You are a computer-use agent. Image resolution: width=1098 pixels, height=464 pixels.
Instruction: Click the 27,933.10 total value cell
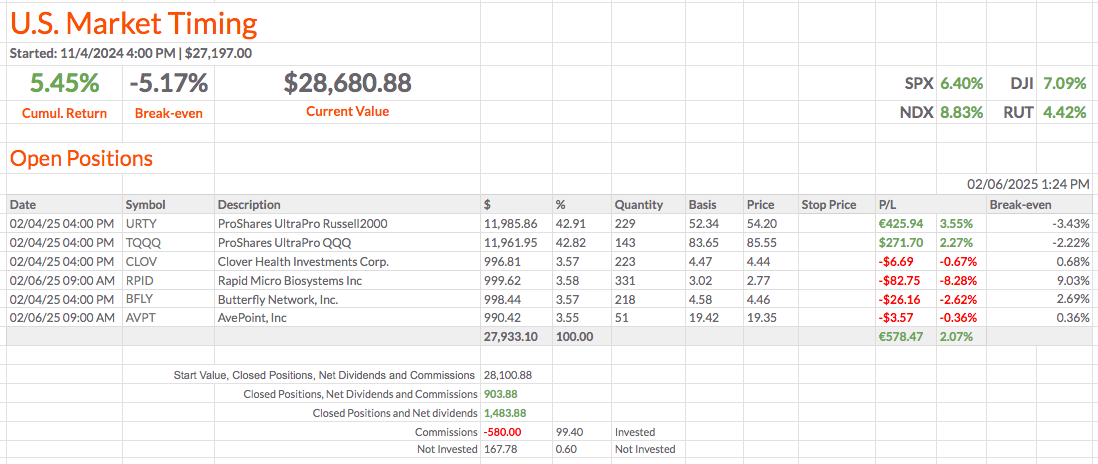point(510,337)
